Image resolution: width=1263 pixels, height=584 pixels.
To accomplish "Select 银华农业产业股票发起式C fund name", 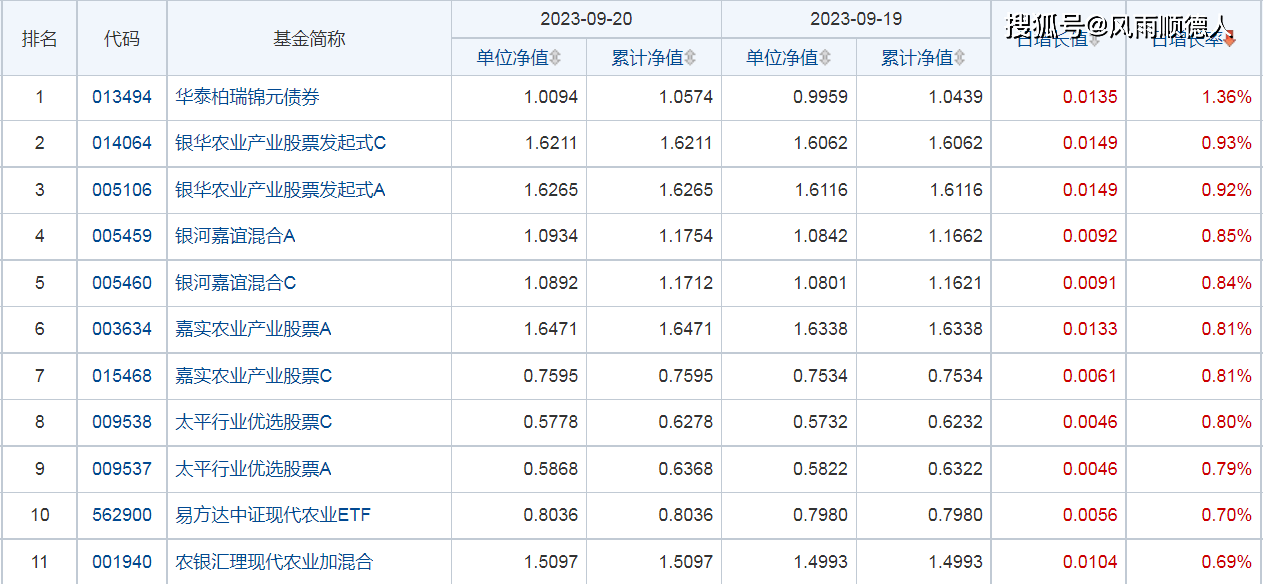I will point(280,143).
